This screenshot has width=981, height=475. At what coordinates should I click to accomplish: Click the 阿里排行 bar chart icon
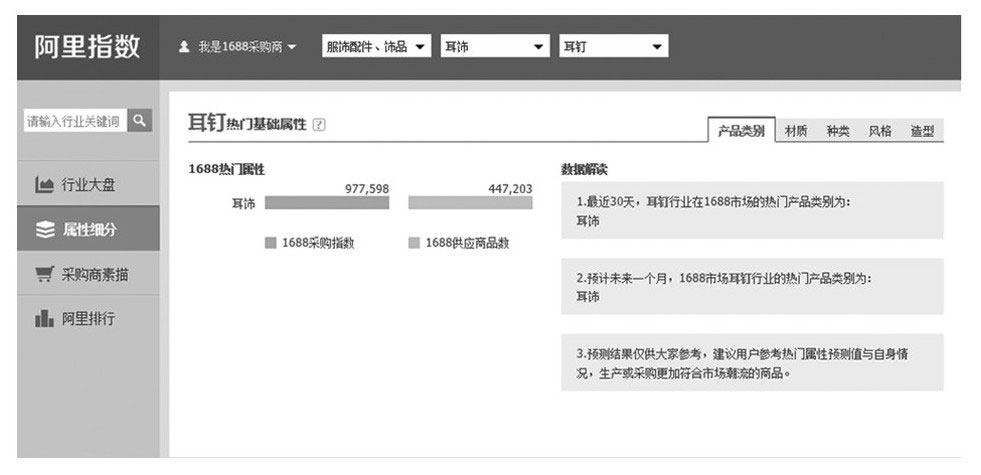coord(44,319)
